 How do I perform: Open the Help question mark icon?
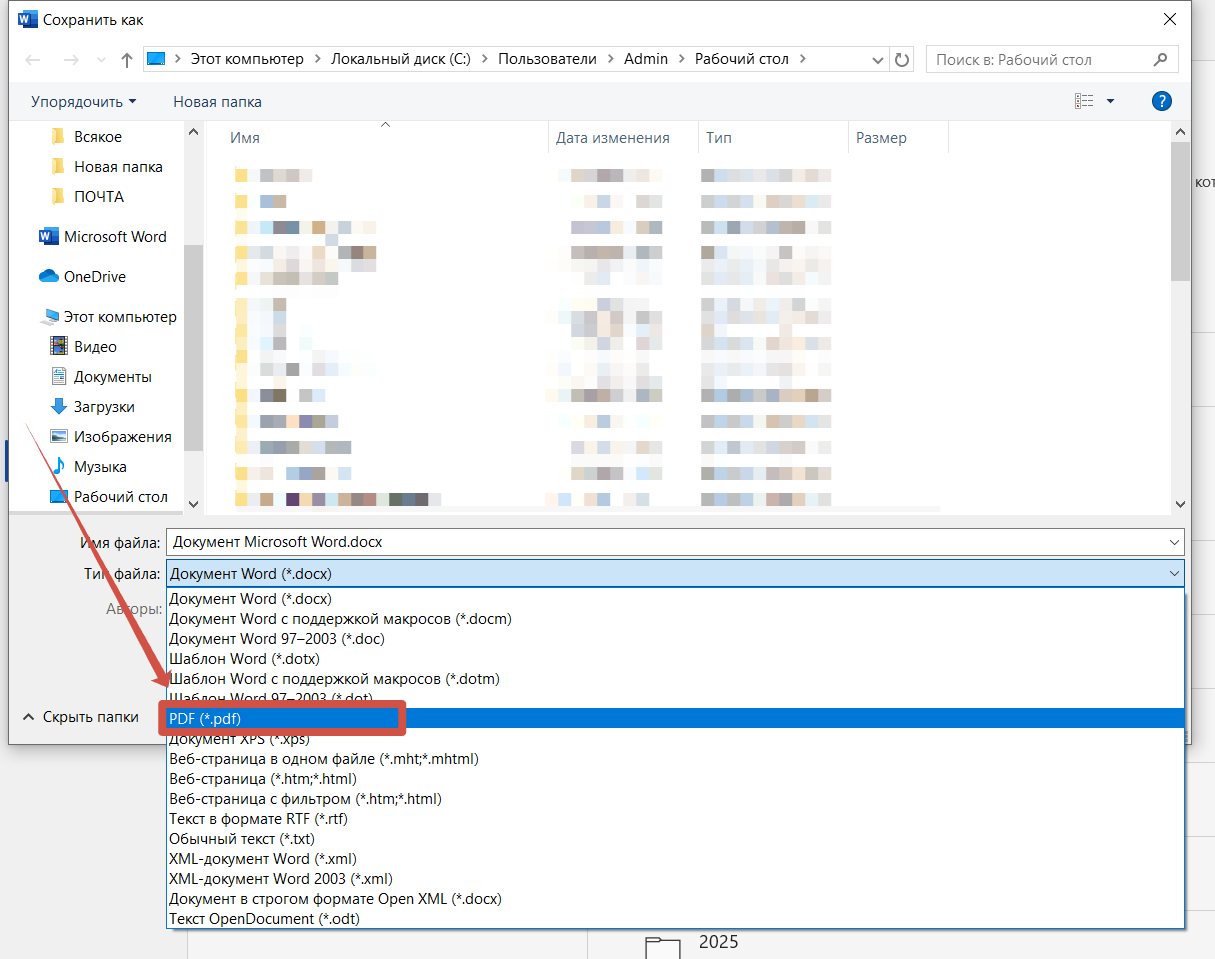coord(1161,101)
